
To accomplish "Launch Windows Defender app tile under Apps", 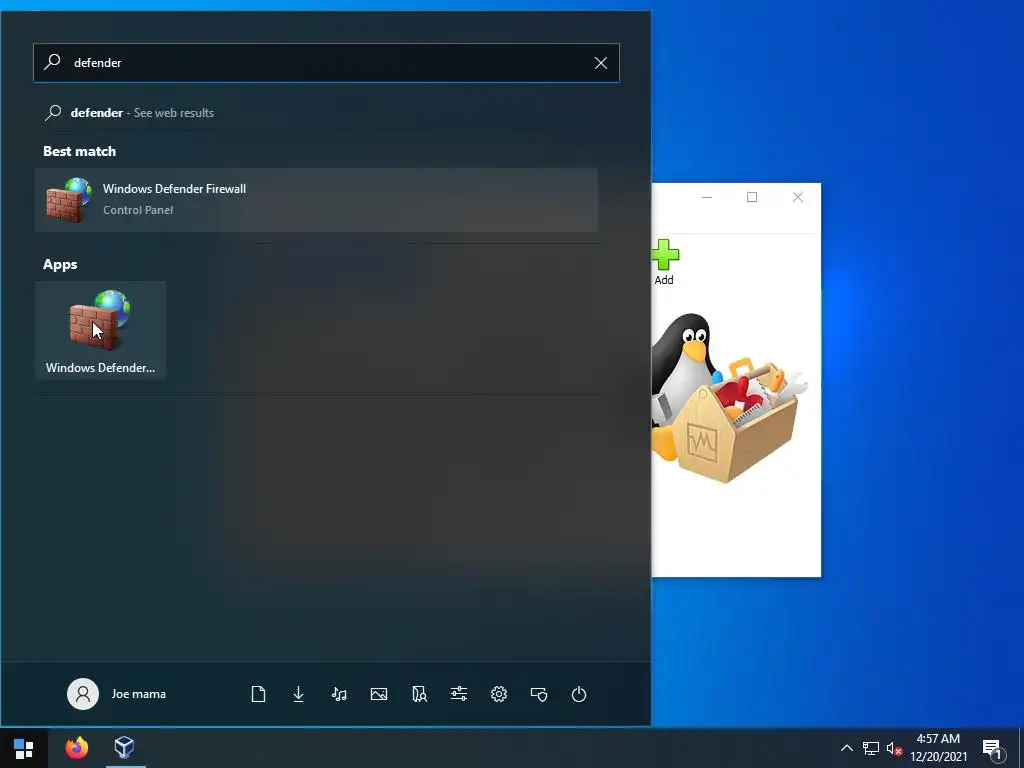I will coord(100,331).
